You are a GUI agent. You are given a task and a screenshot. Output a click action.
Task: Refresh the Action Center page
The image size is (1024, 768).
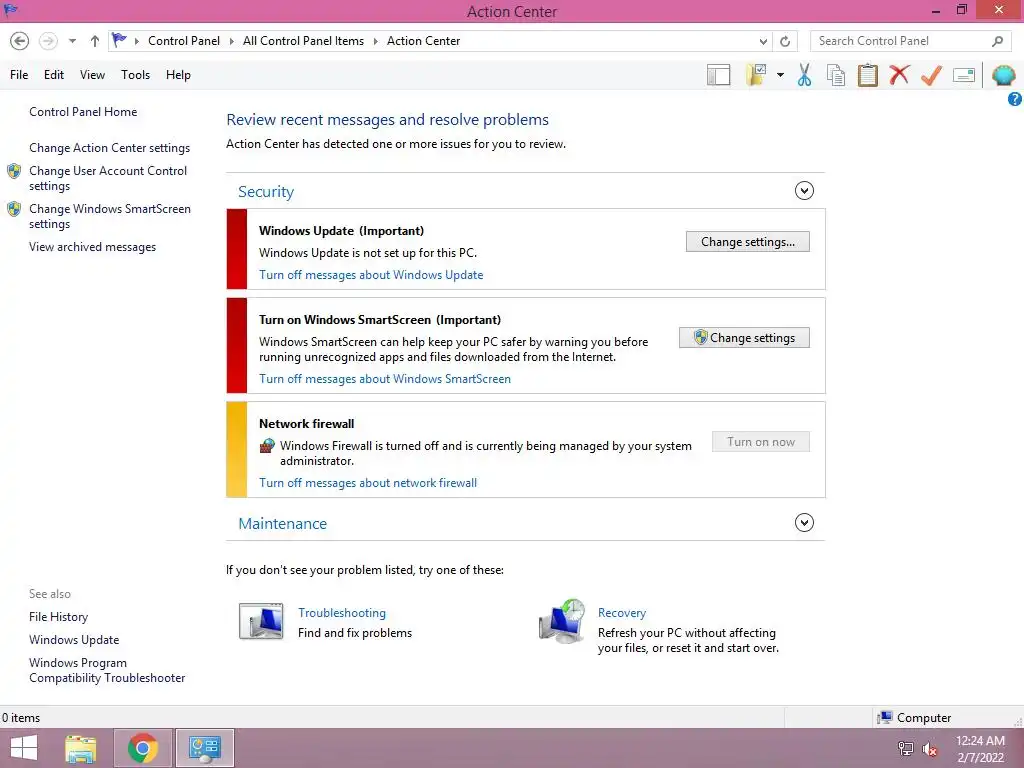pyautogui.click(x=785, y=41)
